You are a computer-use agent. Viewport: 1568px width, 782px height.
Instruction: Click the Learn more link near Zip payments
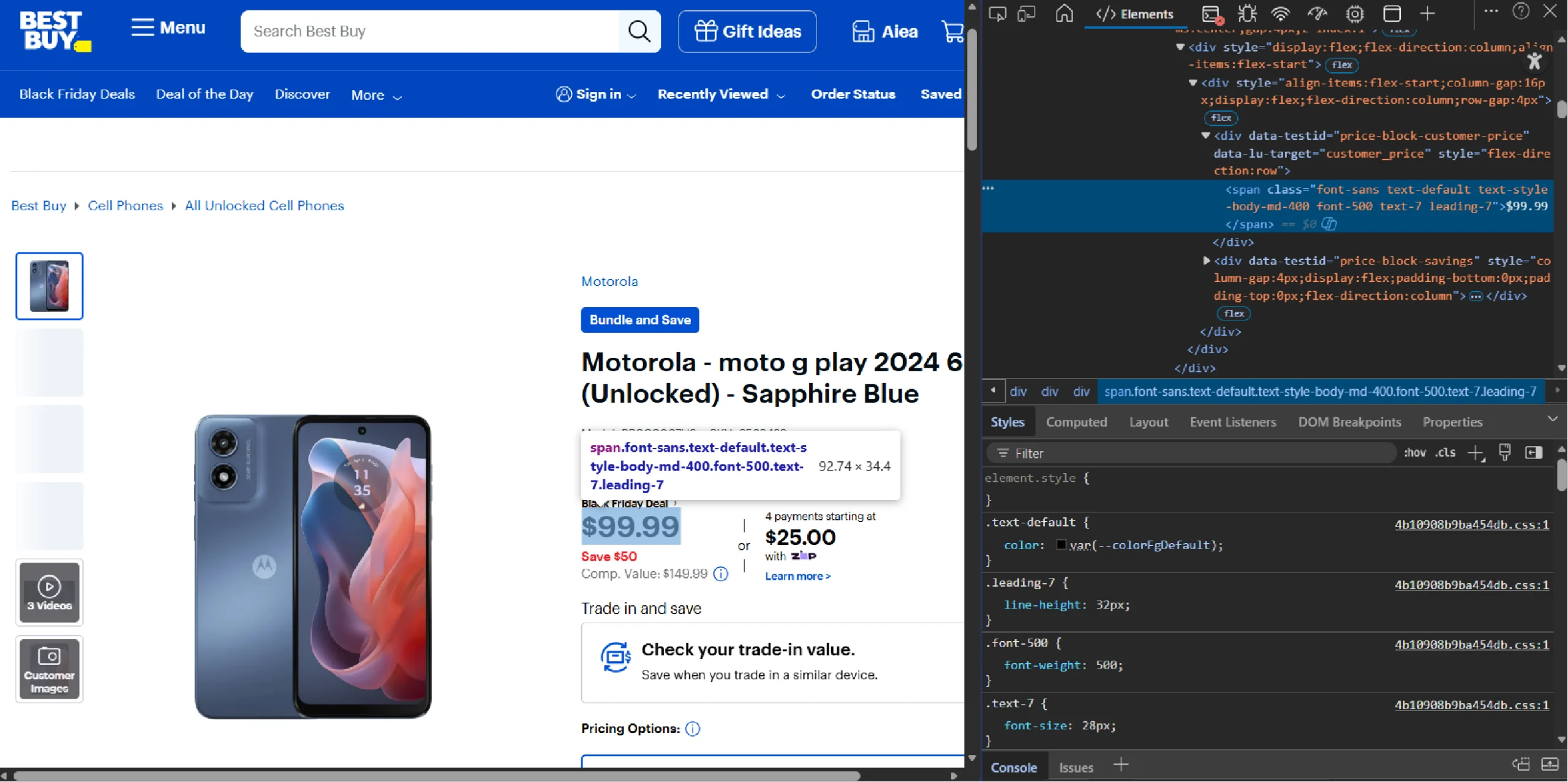[x=797, y=576]
